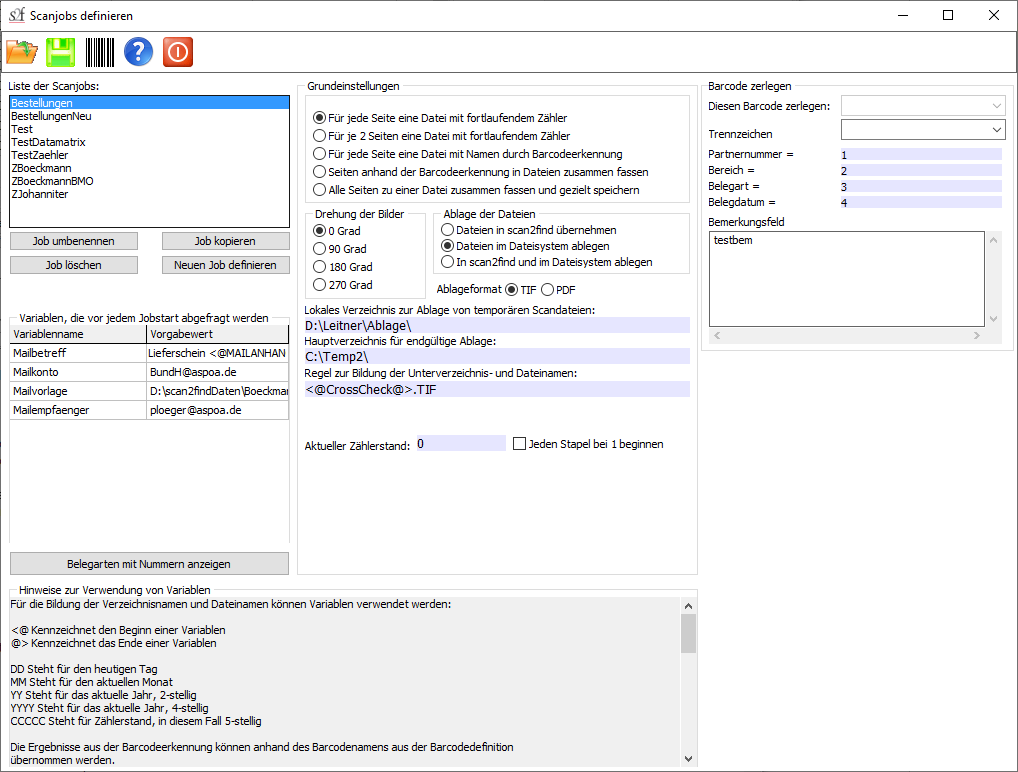1018x772 pixels.
Task: Set image rotation to 90 Grad
Action: [340, 249]
